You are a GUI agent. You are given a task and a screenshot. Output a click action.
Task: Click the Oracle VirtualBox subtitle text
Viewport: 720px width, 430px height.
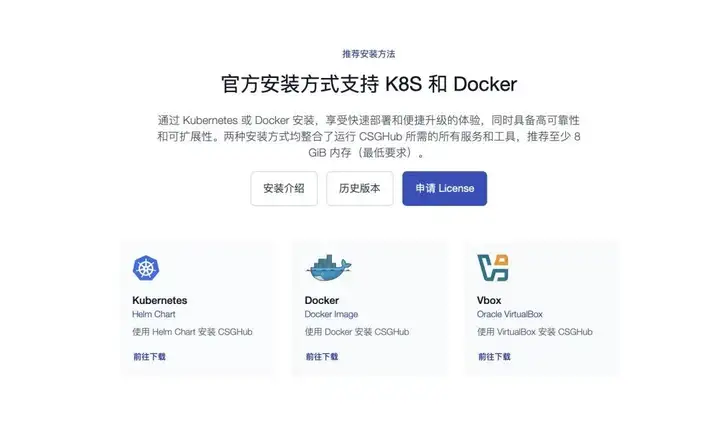(510, 314)
